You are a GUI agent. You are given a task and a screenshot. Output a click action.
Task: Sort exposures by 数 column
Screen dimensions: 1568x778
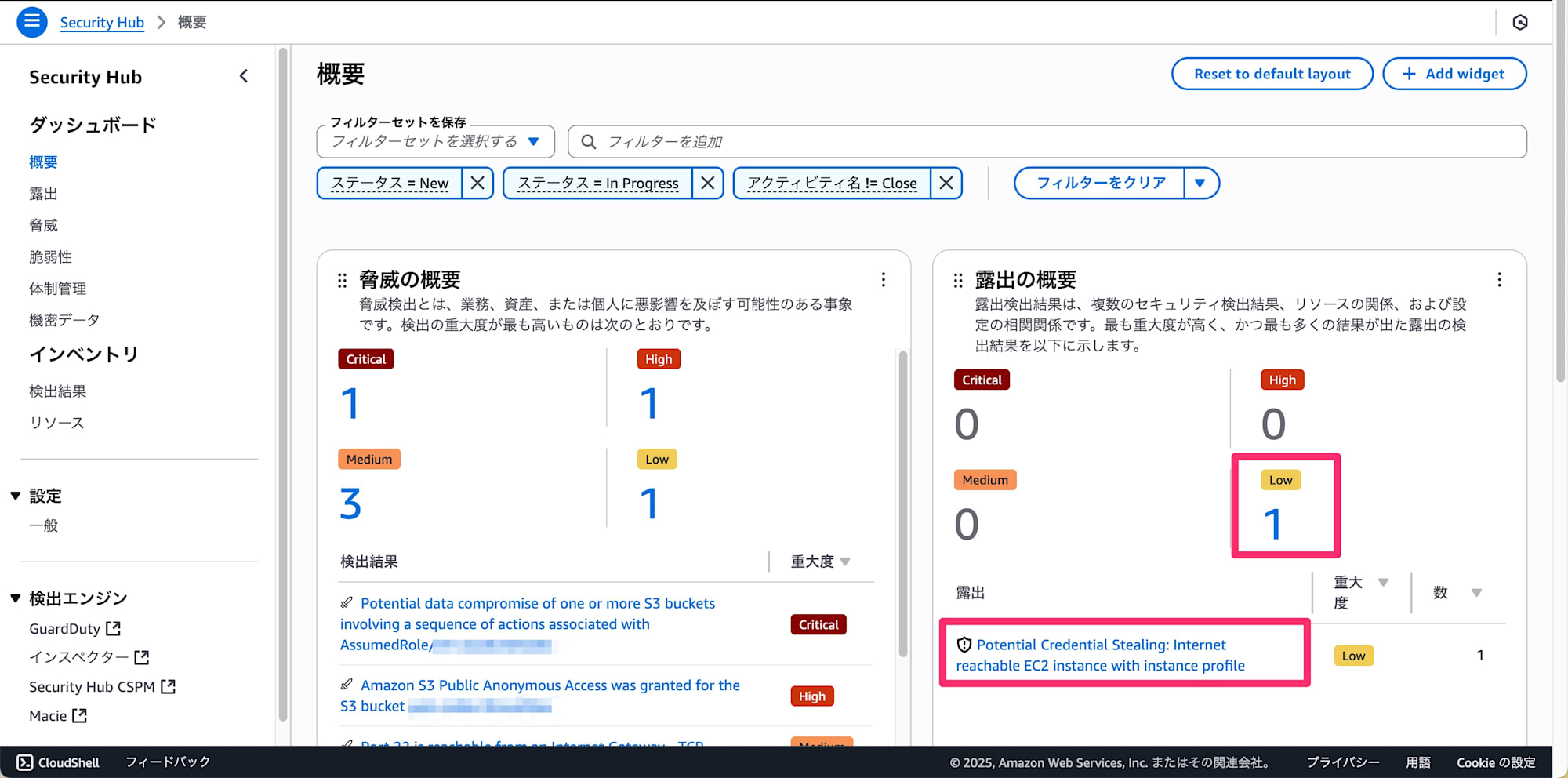click(1457, 592)
